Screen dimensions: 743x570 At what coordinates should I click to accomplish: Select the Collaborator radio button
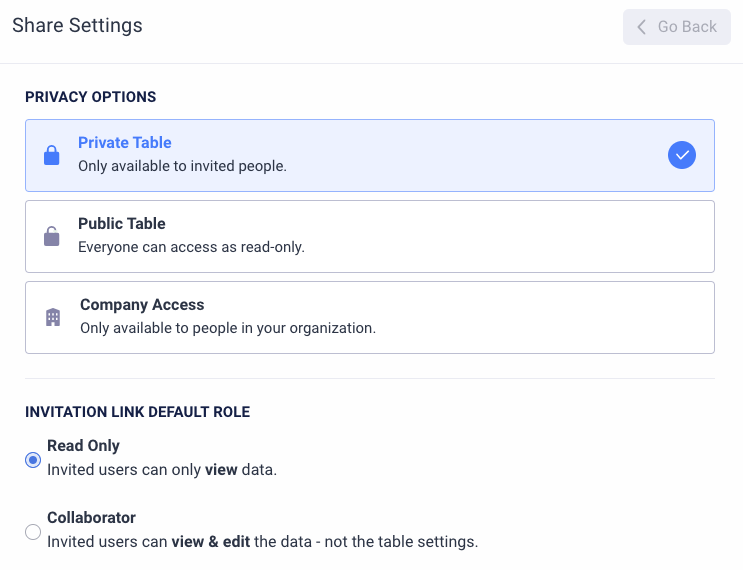pos(33,532)
